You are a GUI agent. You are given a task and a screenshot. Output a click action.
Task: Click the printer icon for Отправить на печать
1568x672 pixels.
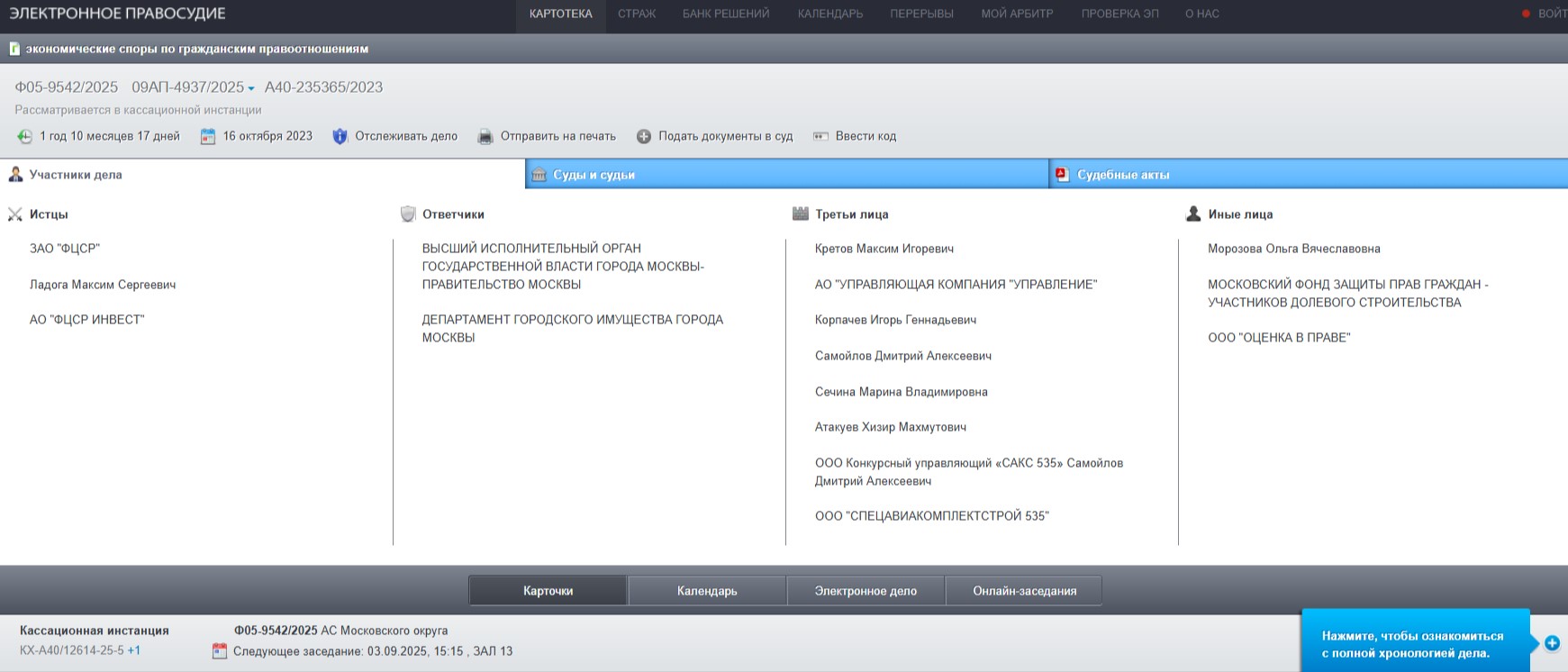tap(485, 137)
